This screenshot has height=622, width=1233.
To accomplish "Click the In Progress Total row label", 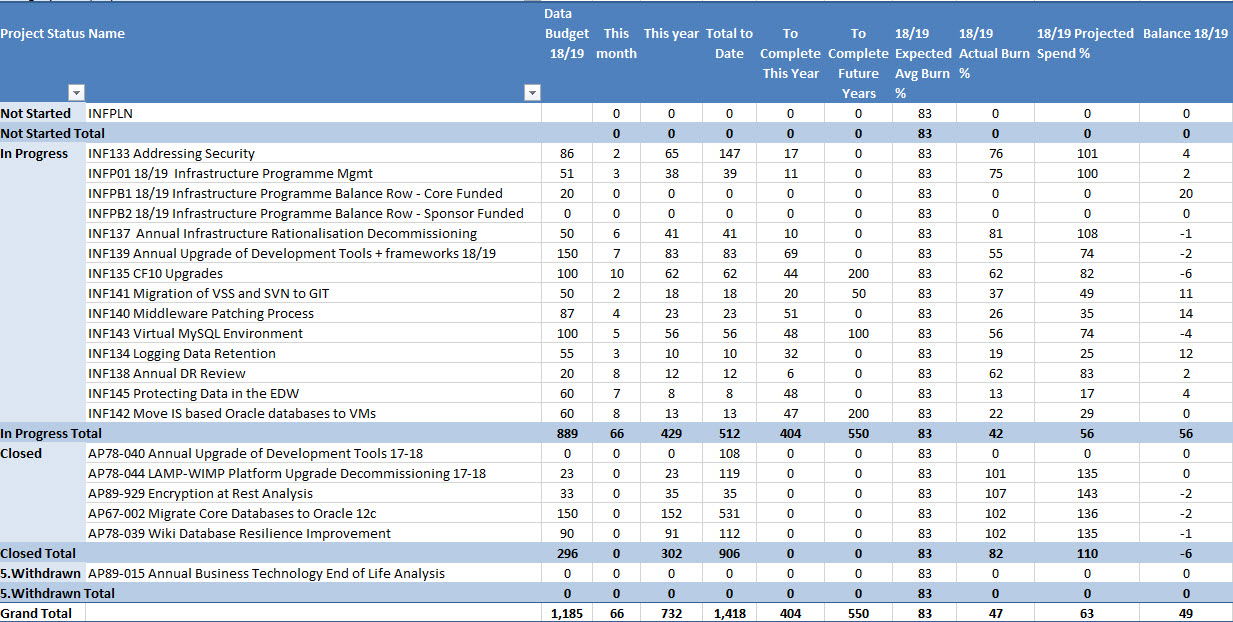I will [x=51, y=433].
